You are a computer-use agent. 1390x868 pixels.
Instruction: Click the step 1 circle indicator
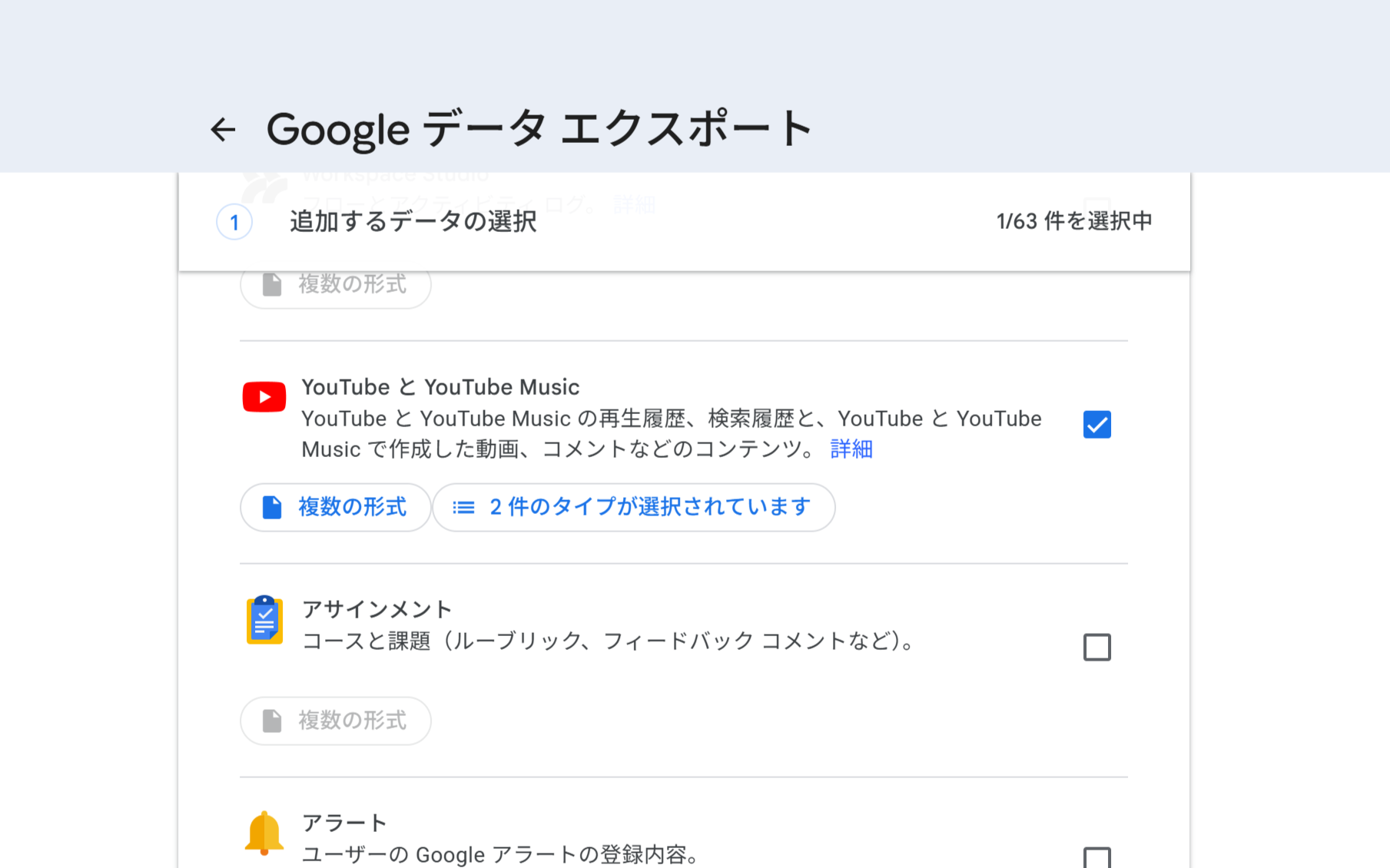[234, 221]
